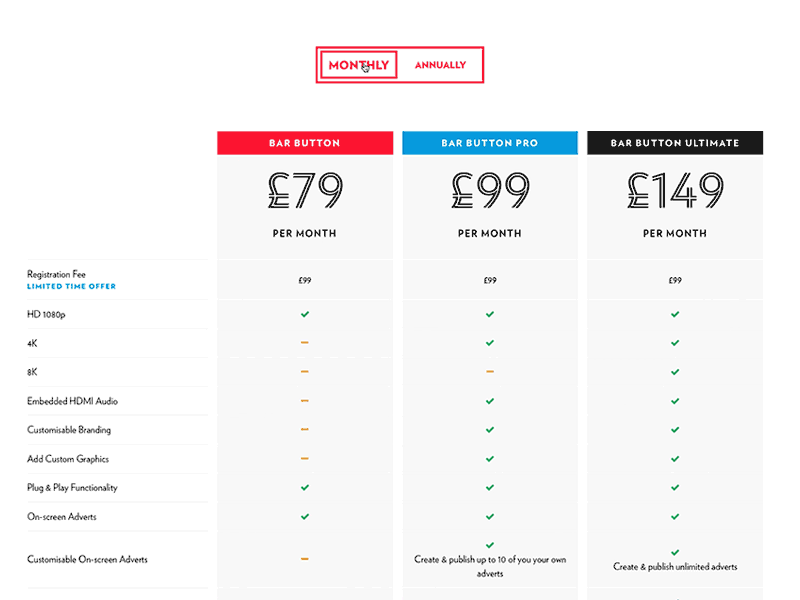Click the orange dash for 4K in Bar Button column
This screenshot has width=800, height=600.
305,343
